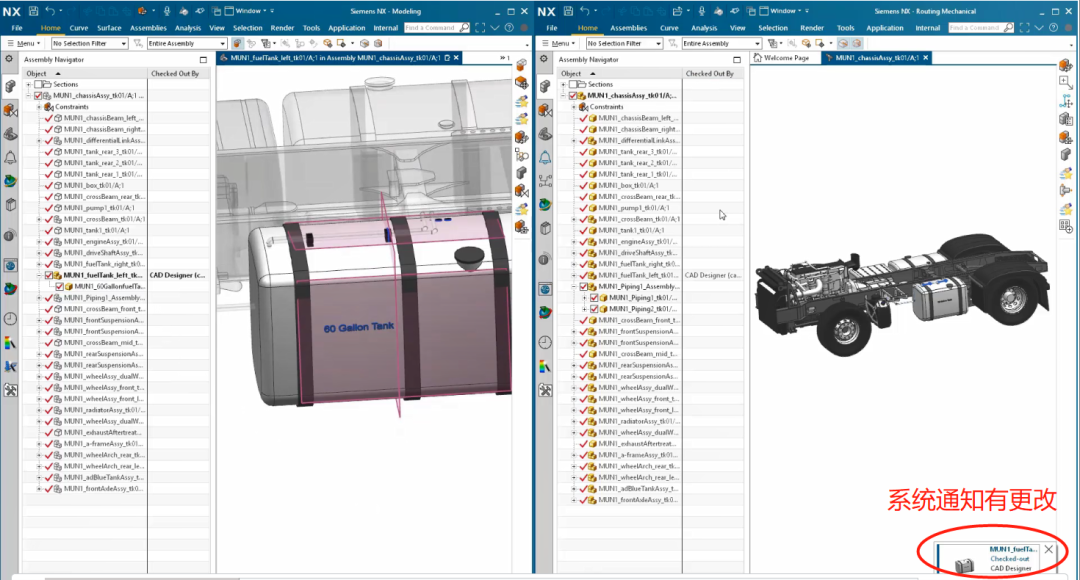The width and height of the screenshot is (1080, 580).
Task: Collapse MUN1_Piping1_Assembly node in Routing navigator
Action: point(573,286)
